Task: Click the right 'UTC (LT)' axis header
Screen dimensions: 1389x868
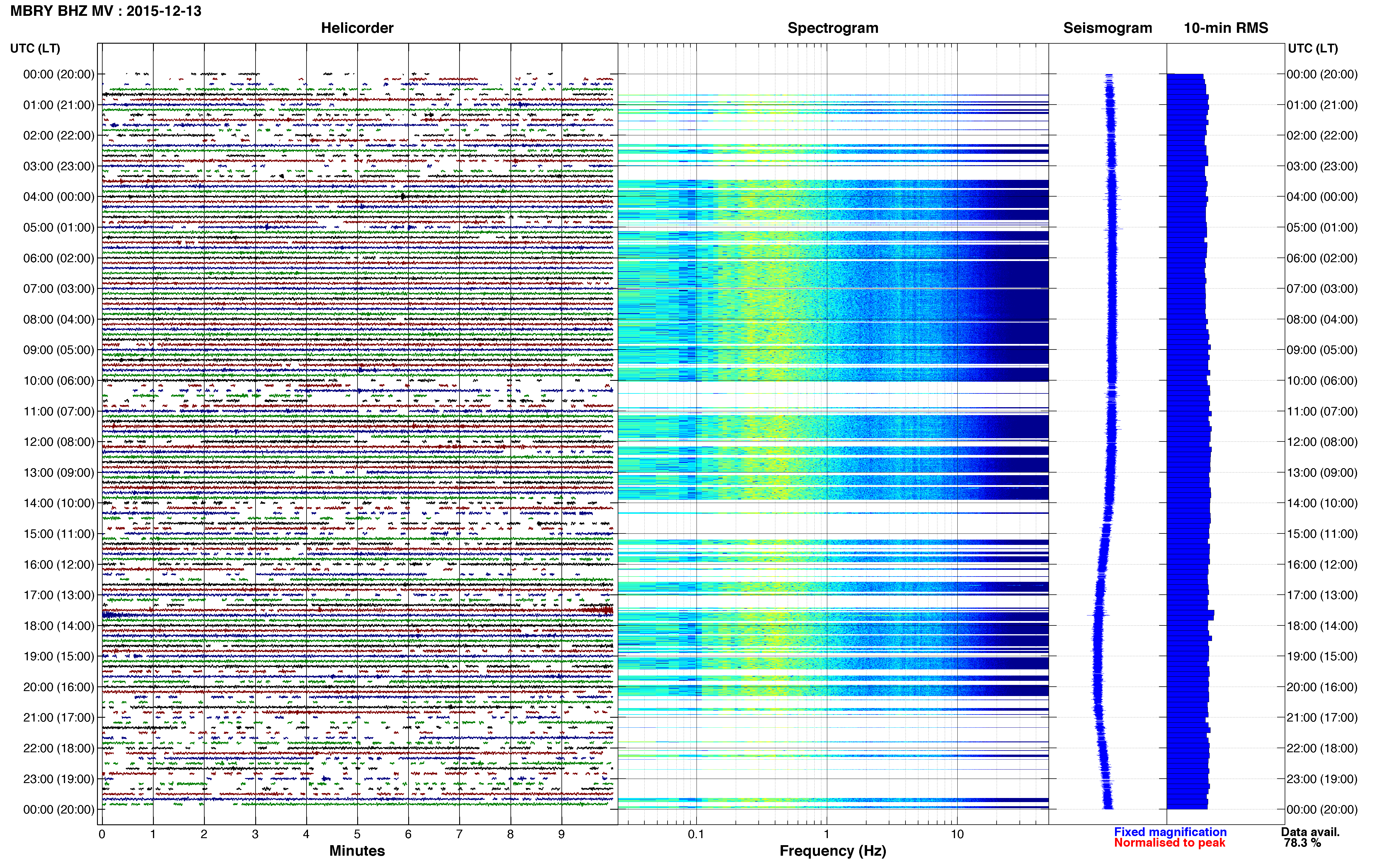Action: click(x=1313, y=48)
